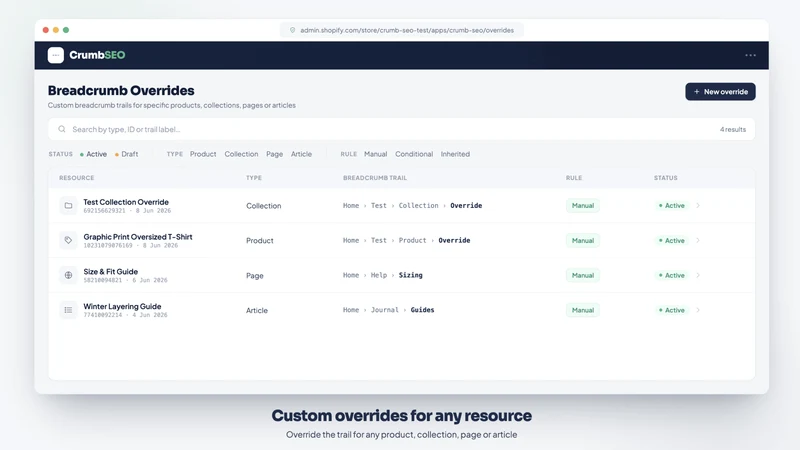Click 'Home › Test › Product › Override' trail

click(x=407, y=240)
